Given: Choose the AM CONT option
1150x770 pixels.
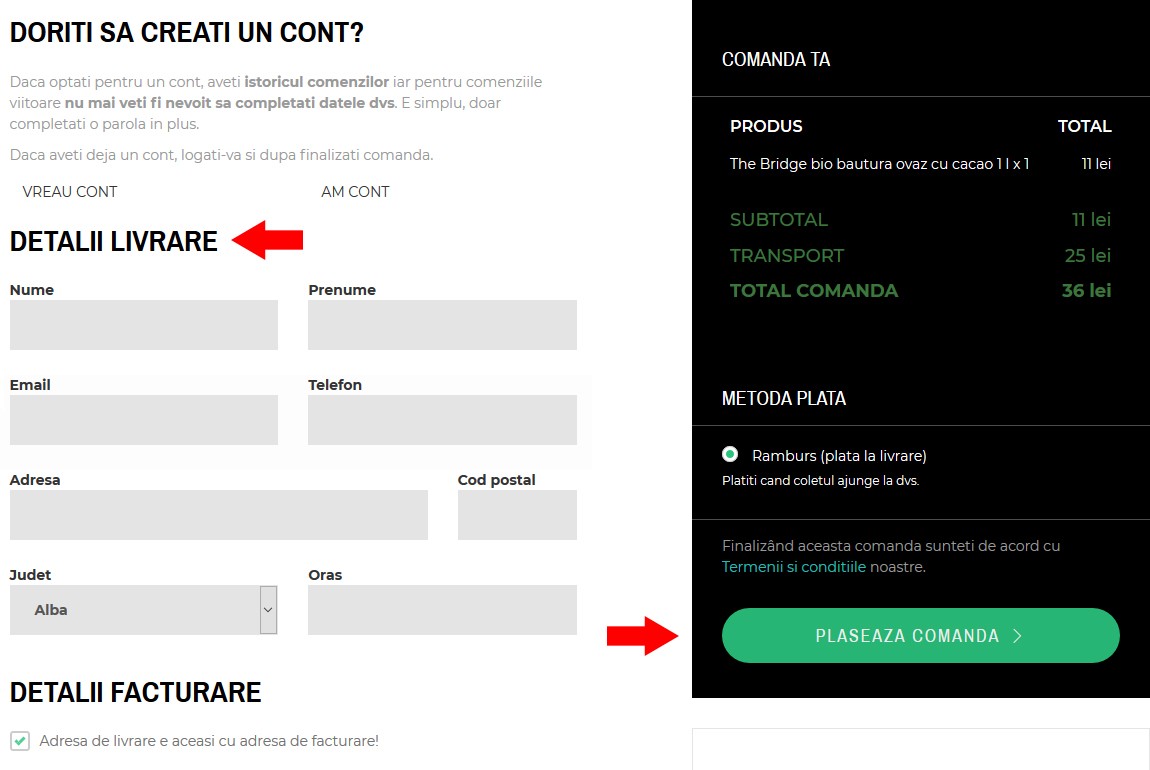Looking at the screenshot, I should click(x=355, y=191).
